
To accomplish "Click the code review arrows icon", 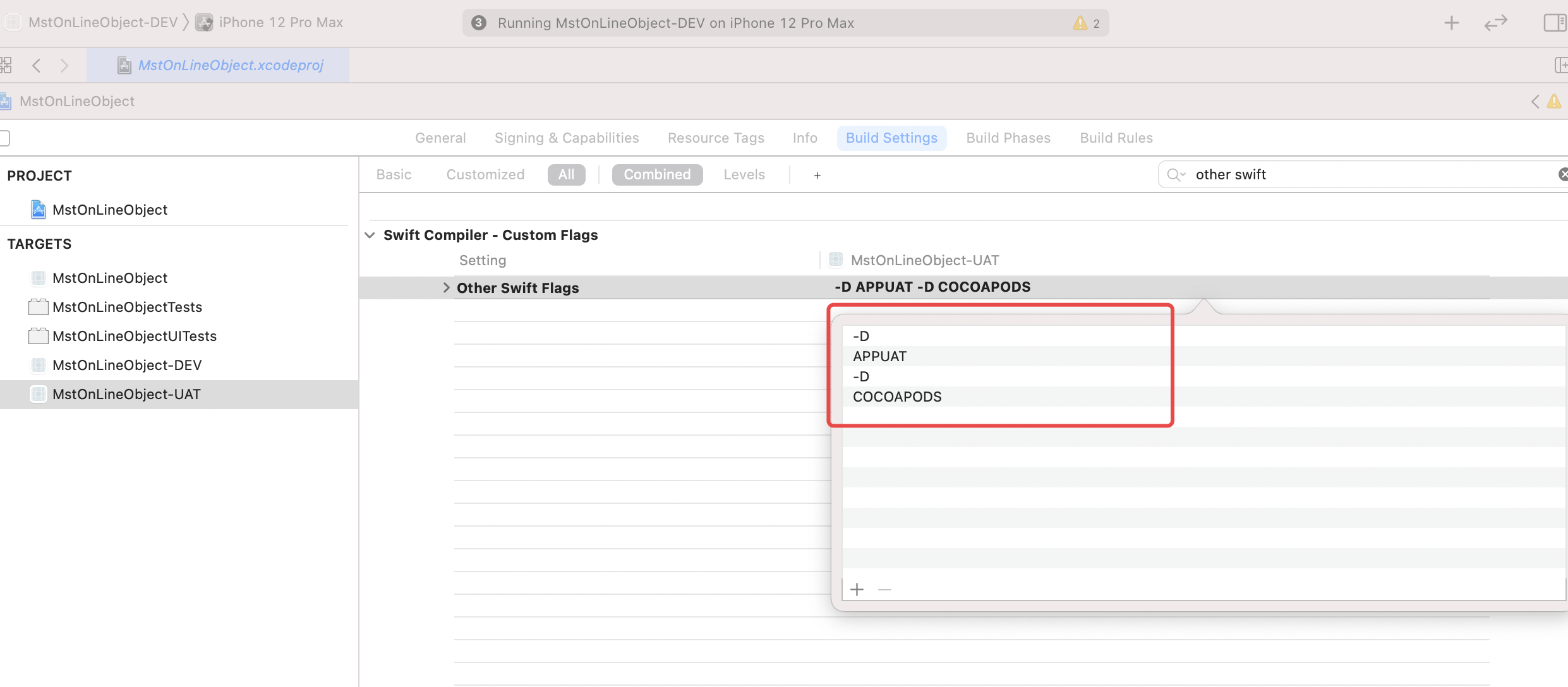I will pyautogui.click(x=1496, y=23).
